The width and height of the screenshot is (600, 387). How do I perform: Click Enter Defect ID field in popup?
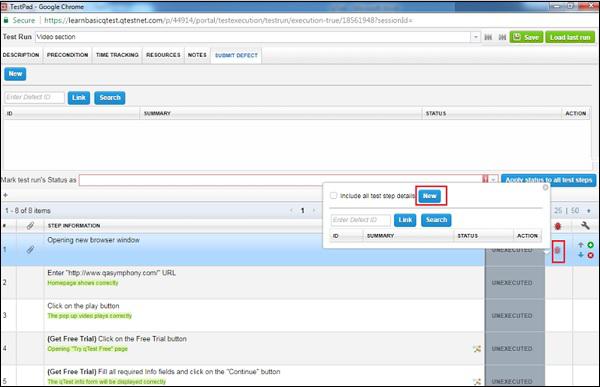pos(360,220)
